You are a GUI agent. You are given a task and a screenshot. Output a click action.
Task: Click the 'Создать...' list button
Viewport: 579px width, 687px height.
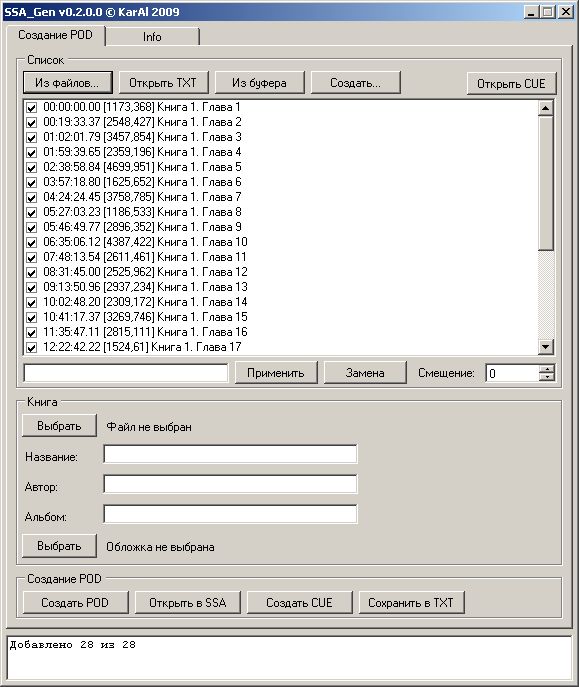point(355,83)
